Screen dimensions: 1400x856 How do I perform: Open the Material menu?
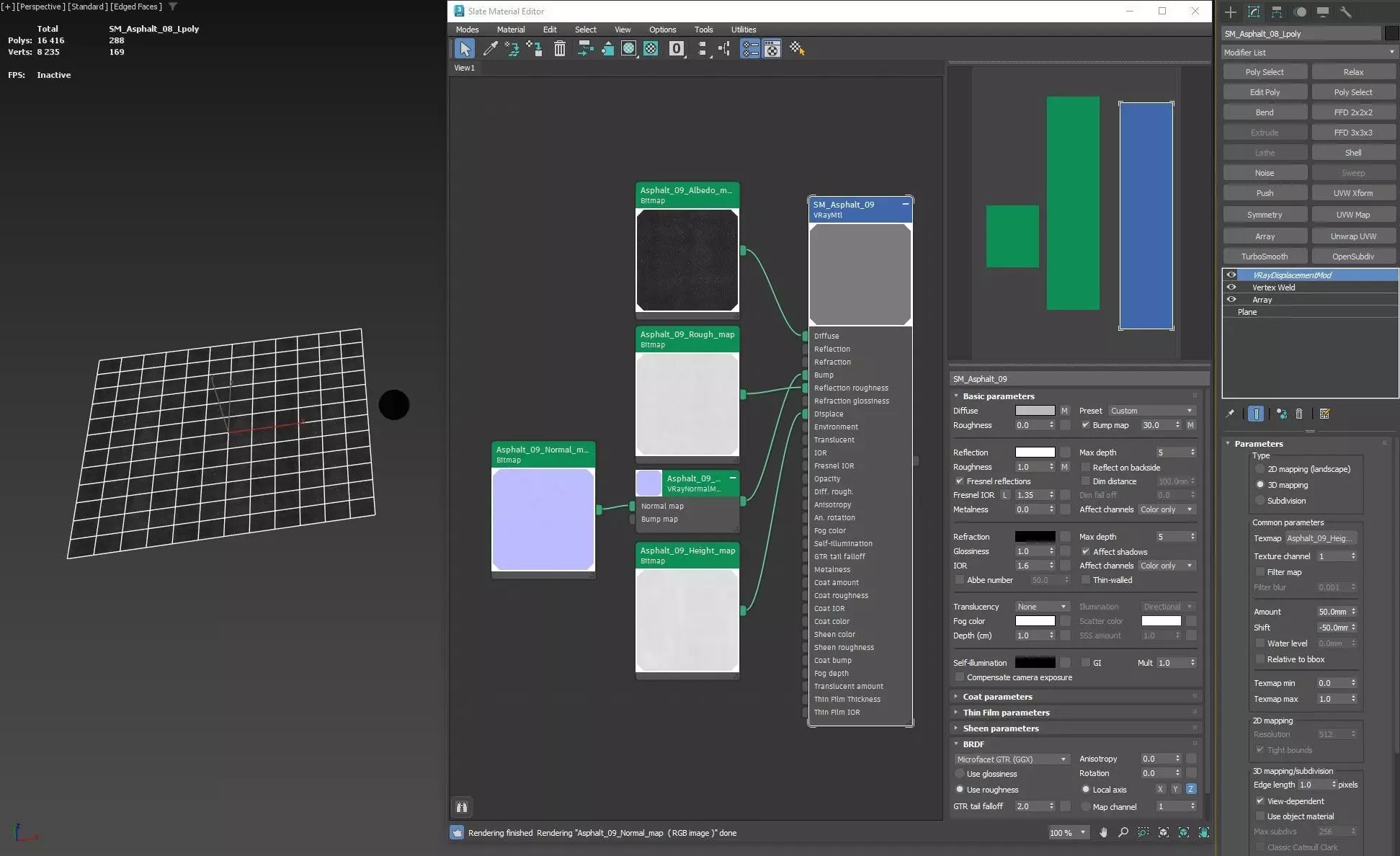coord(510,30)
